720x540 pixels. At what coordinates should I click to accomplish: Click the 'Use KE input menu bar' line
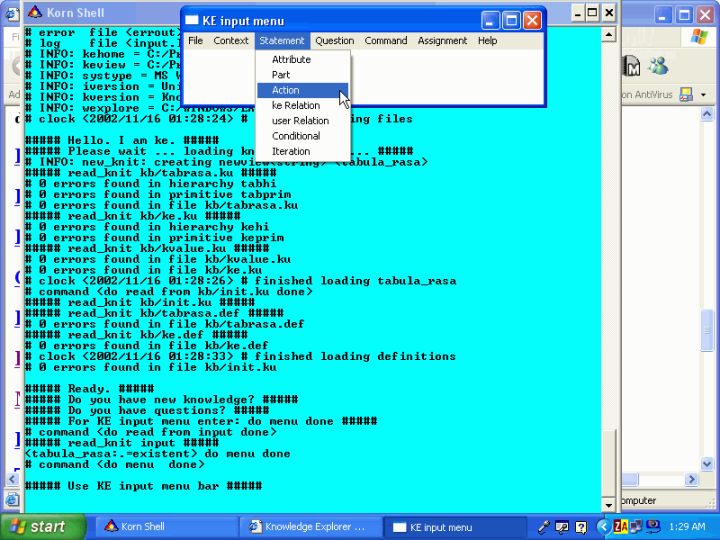point(143,486)
